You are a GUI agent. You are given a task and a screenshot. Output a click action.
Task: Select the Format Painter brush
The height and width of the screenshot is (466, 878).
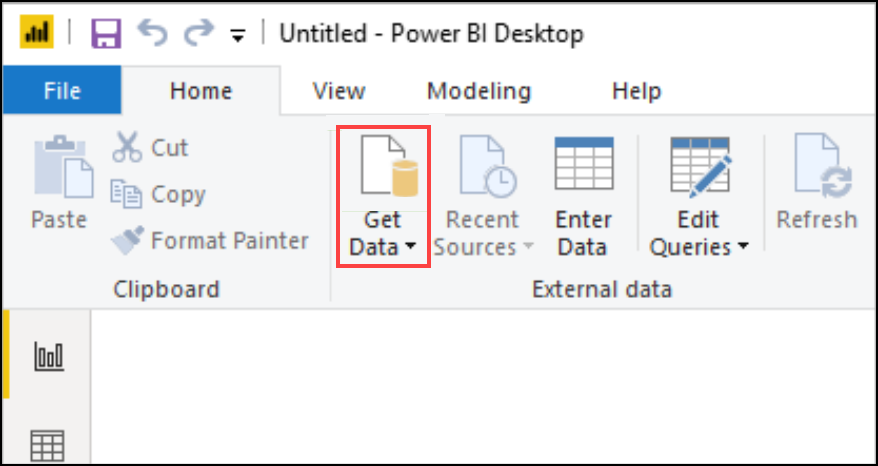click(x=127, y=240)
